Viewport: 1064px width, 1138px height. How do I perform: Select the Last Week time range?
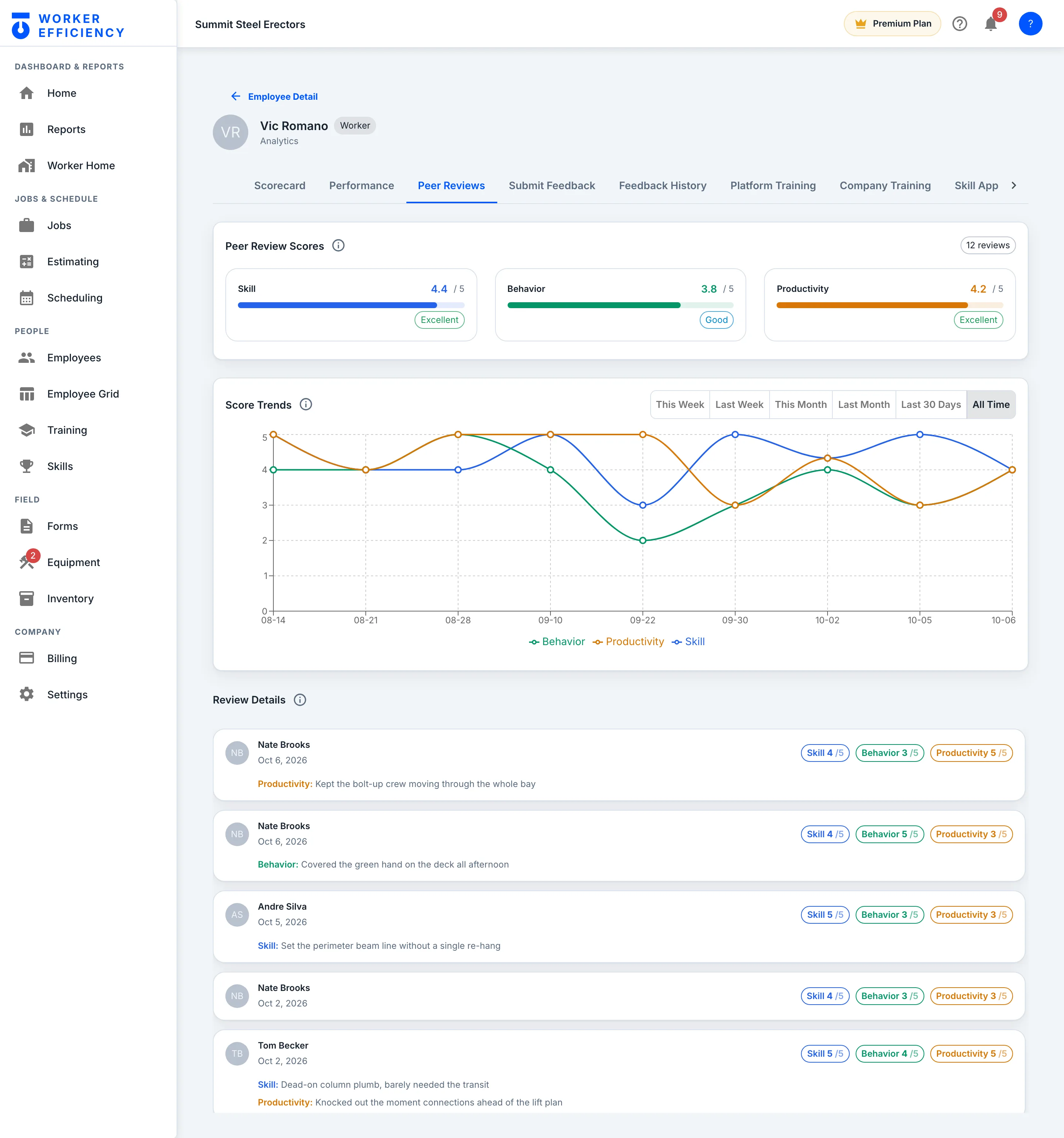tap(739, 404)
